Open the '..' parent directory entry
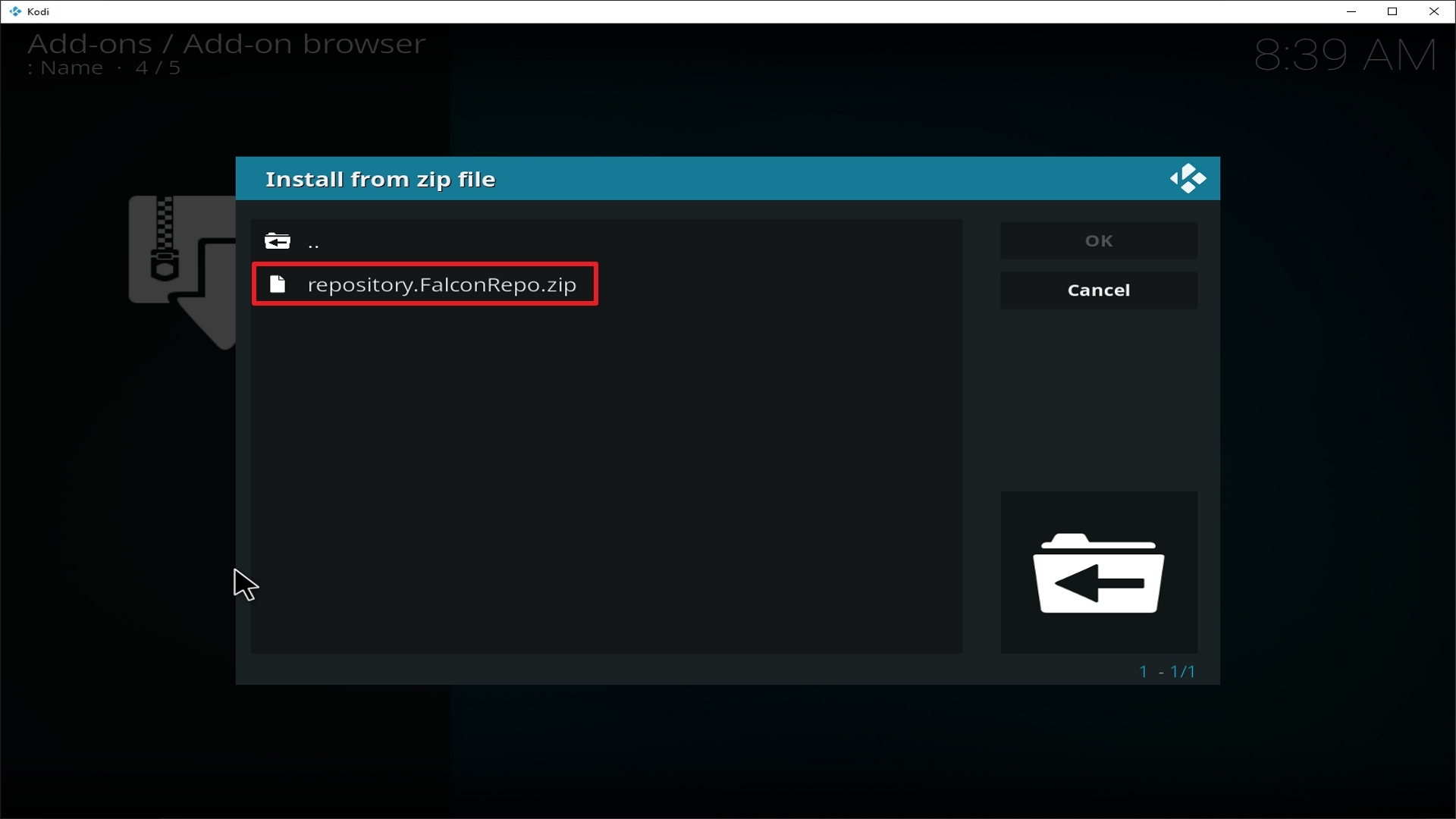Viewport: 1456px width, 819px height. click(607, 241)
